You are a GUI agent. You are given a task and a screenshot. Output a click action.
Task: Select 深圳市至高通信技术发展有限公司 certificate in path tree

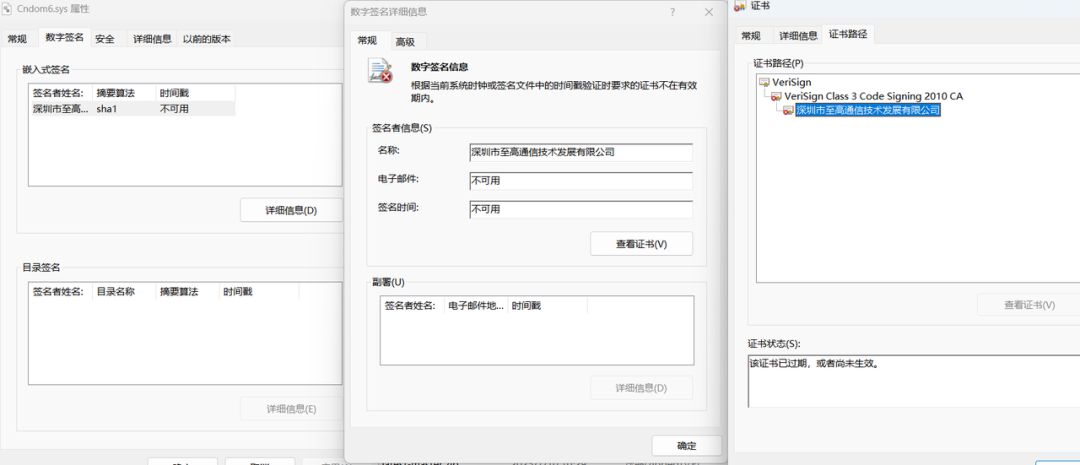point(867,110)
